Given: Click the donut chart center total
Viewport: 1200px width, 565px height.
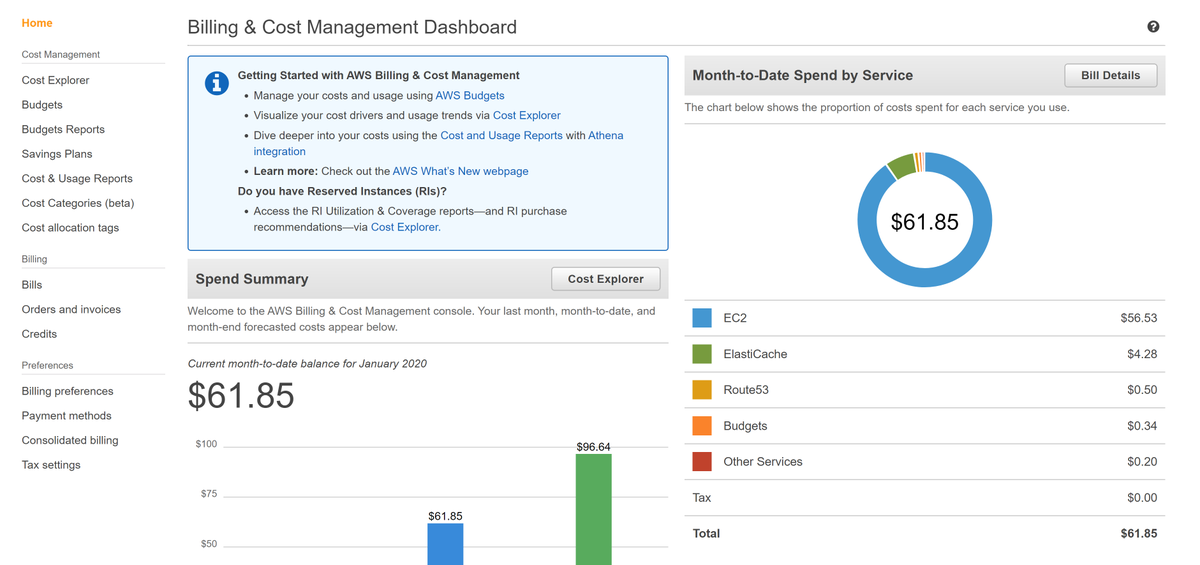Looking at the screenshot, I should [925, 222].
